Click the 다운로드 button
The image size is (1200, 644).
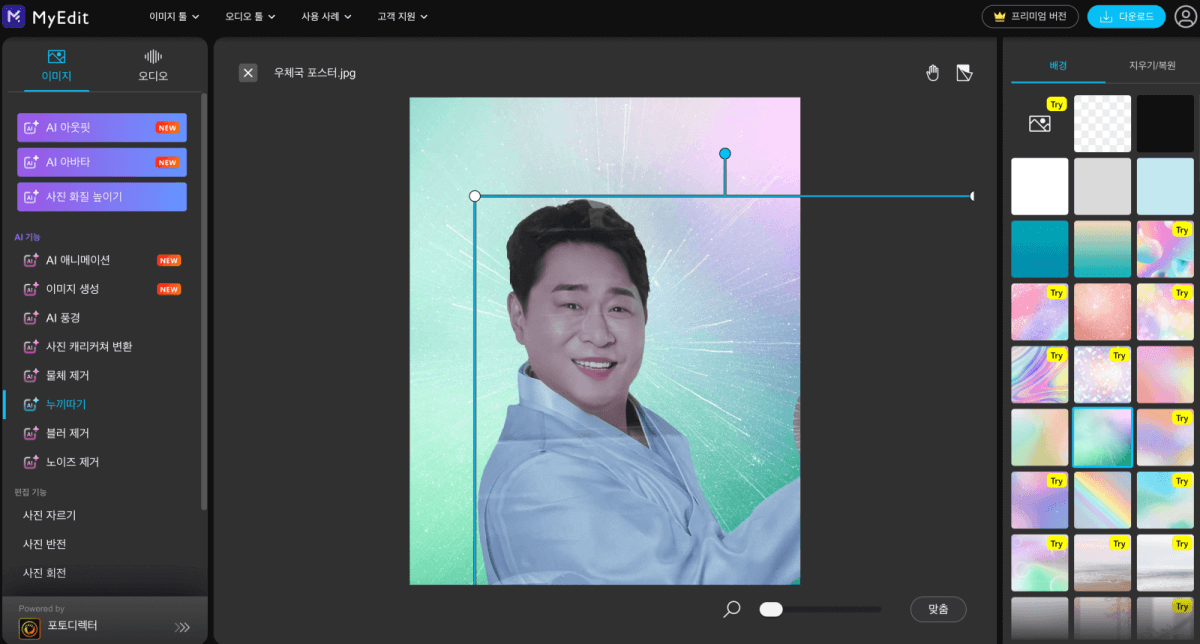pos(1126,16)
